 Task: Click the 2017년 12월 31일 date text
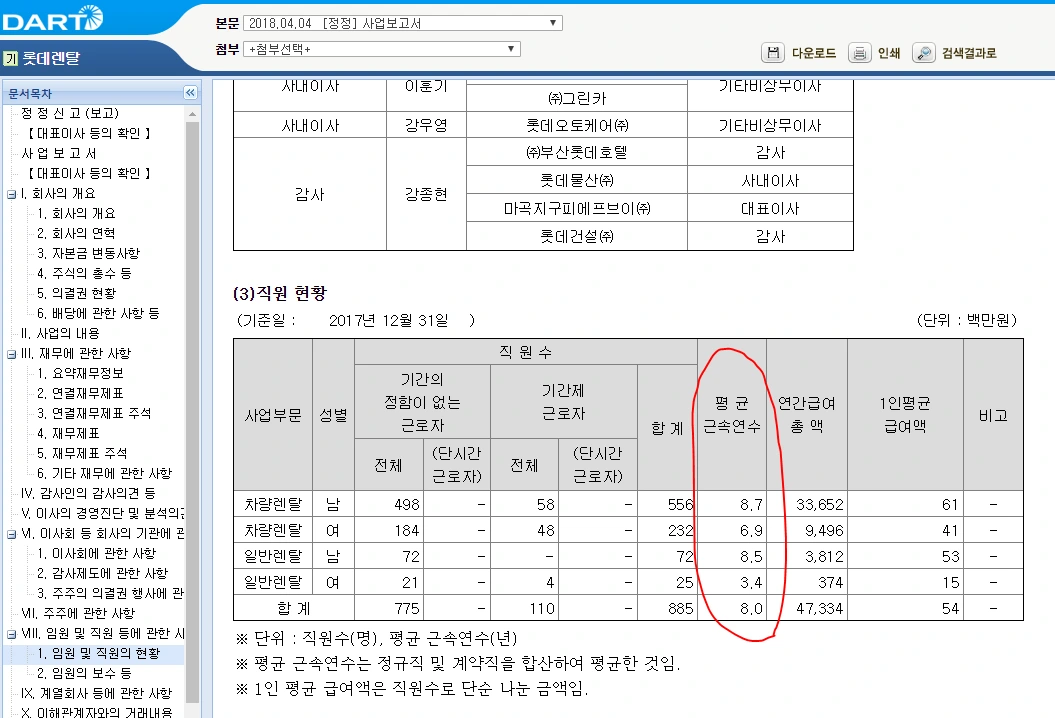pos(388,320)
